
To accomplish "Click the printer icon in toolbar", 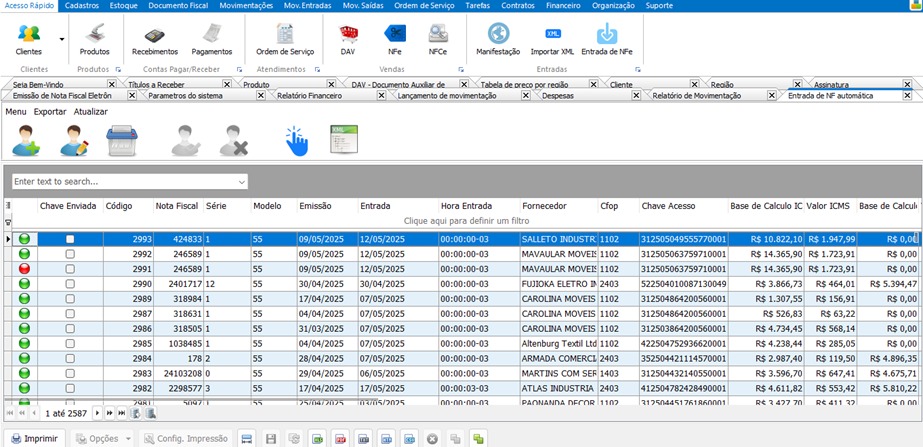I will 122,141.
